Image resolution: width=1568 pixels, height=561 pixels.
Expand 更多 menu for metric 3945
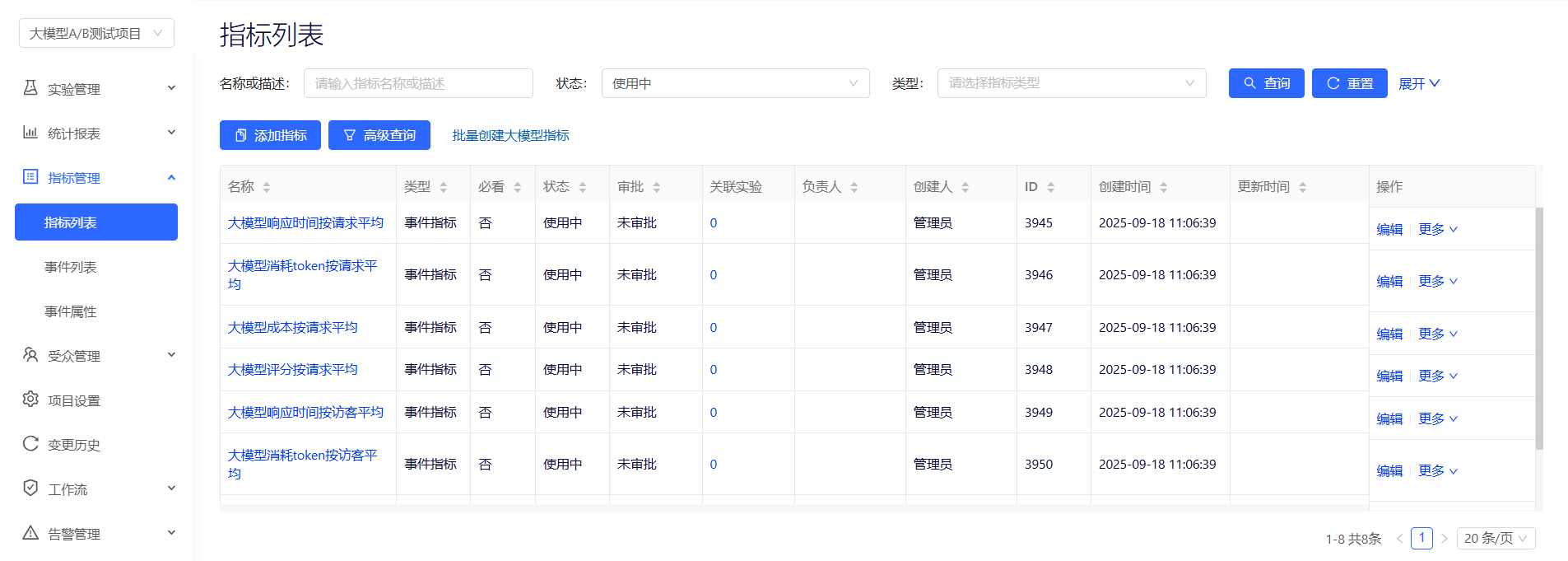[1437, 229]
